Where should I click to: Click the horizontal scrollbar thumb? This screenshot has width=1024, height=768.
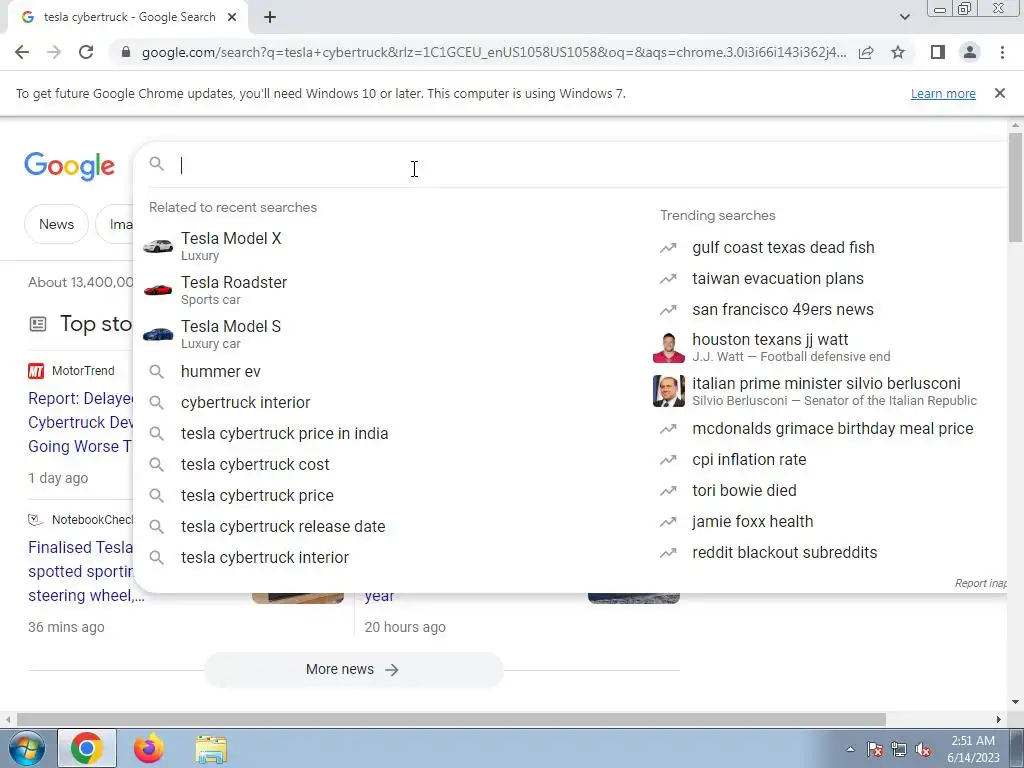[x=451, y=719]
